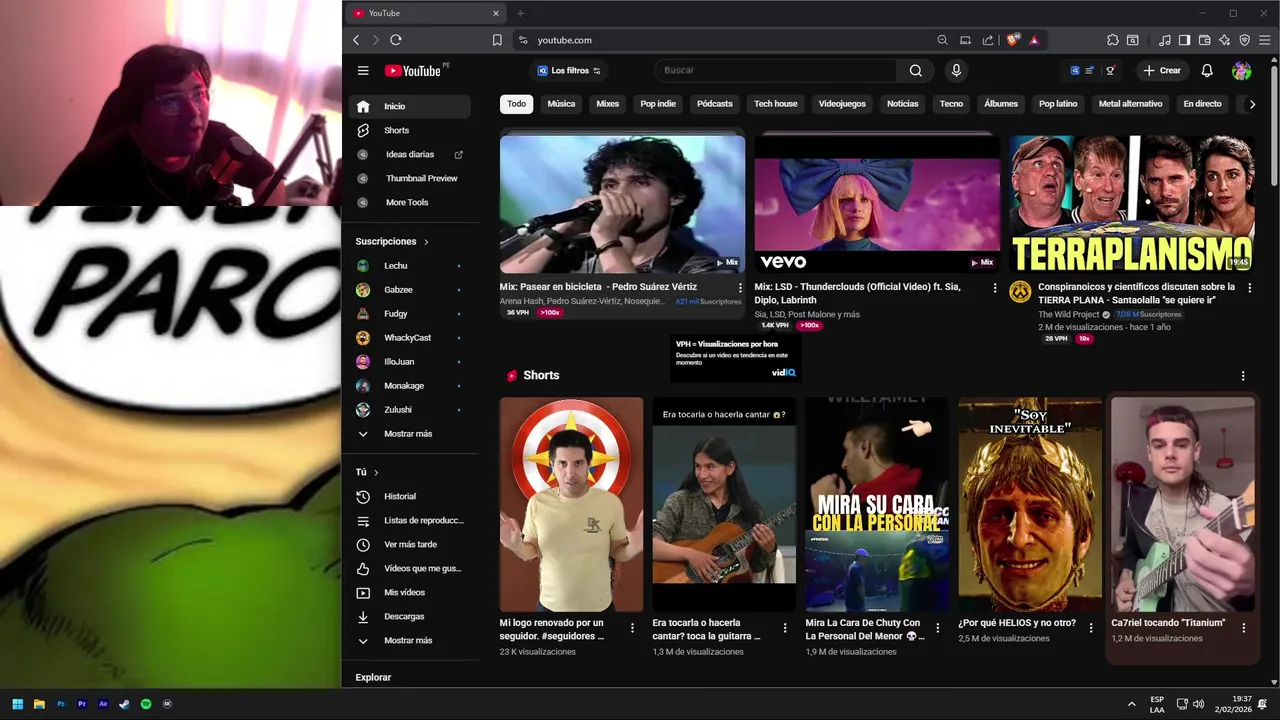Open the Shorts shelf options menu
The height and width of the screenshot is (720, 1280).
[x=1243, y=376]
